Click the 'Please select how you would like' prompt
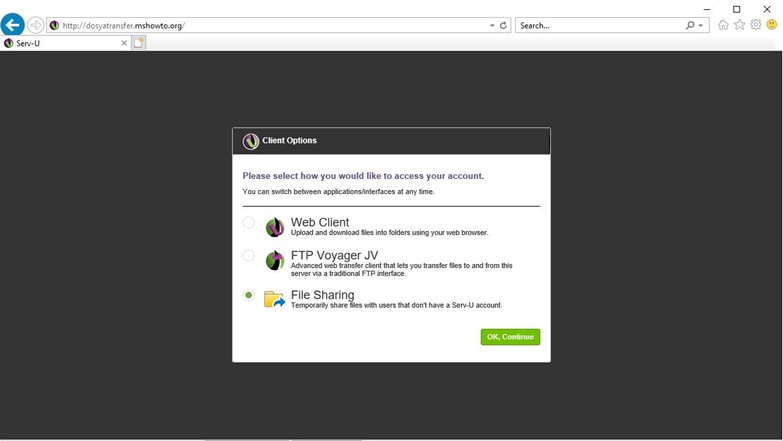 click(363, 176)
